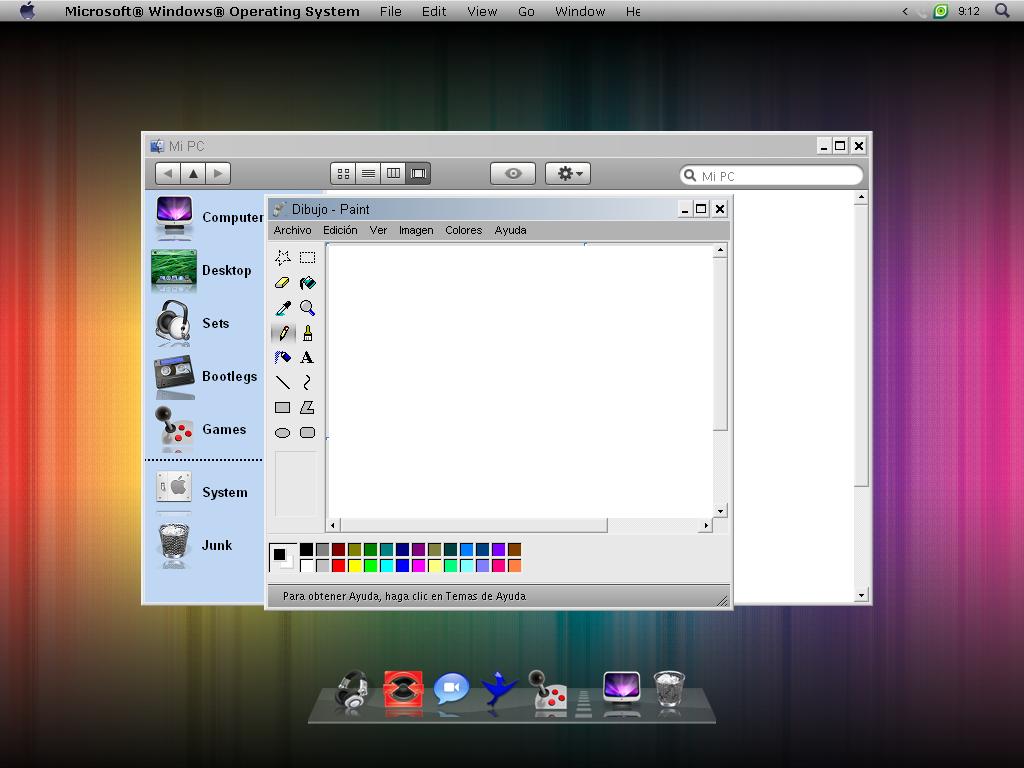Image resolution: width=1024 pixels, height=768 pixels.
Task: Select the Curve tool in Paint
Action: (x=307, y=382)
